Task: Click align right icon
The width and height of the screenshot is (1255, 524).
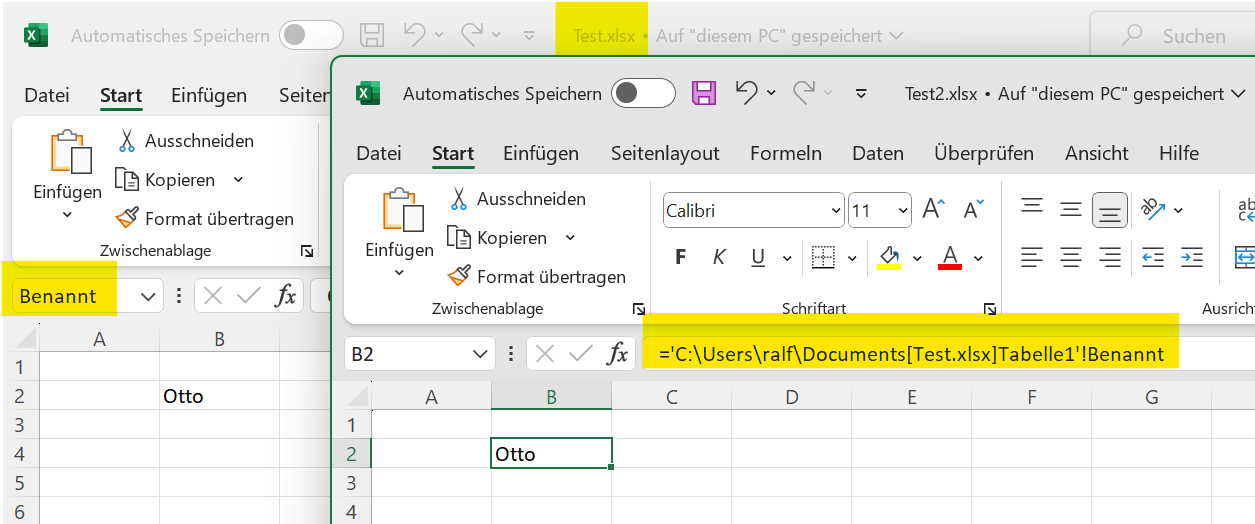Action: pyautogui.click(x=1110, y=257)
